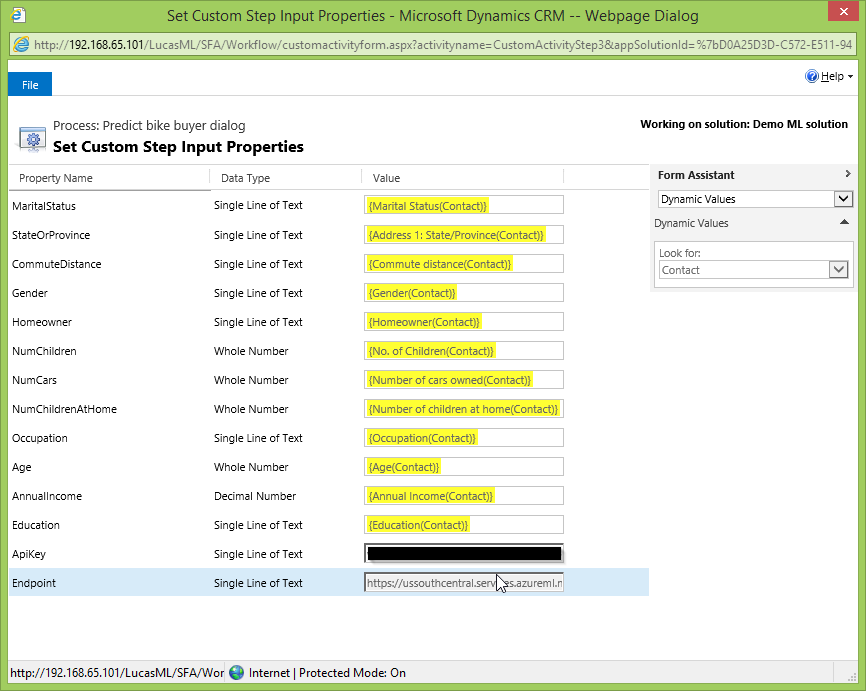Viewport: 866px width, 691px height.
Task: Click the Gender value field
Action: coord(464,292)
